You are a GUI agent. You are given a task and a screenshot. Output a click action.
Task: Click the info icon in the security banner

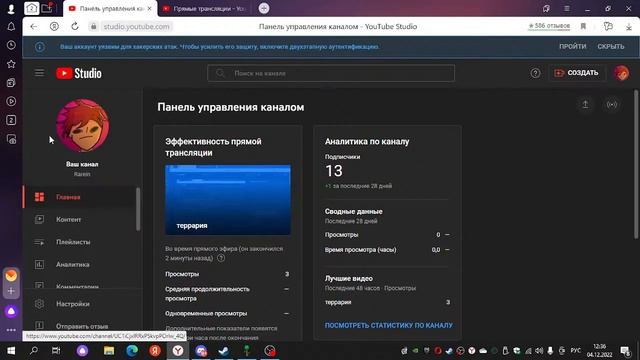(x=40, y=47)
